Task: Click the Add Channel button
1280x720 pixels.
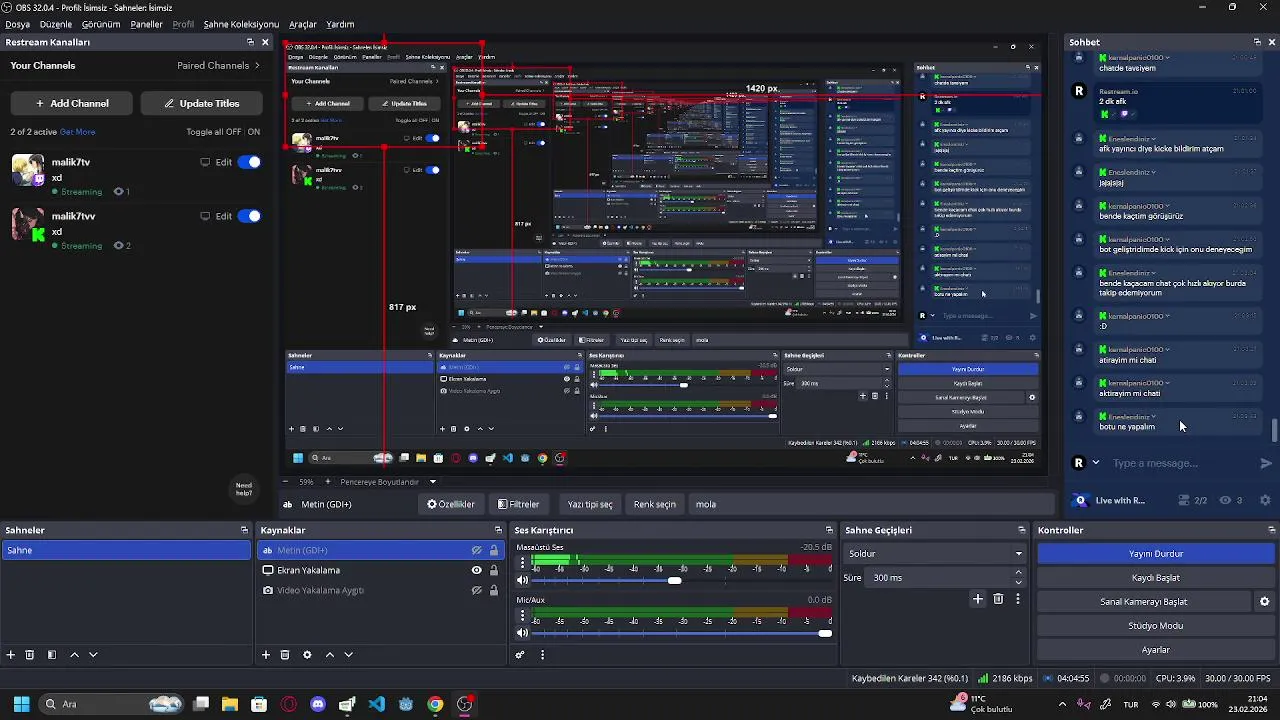Action: 72,103
